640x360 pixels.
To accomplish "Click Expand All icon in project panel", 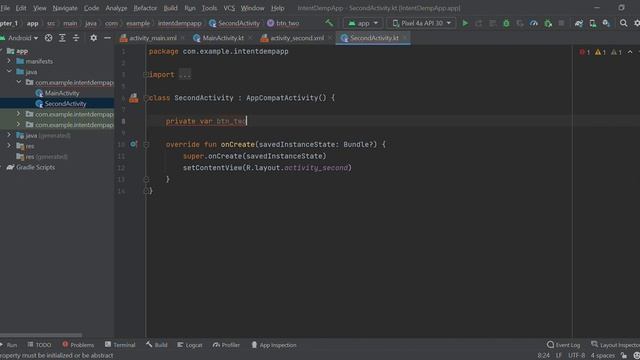I will coord(62,38).
